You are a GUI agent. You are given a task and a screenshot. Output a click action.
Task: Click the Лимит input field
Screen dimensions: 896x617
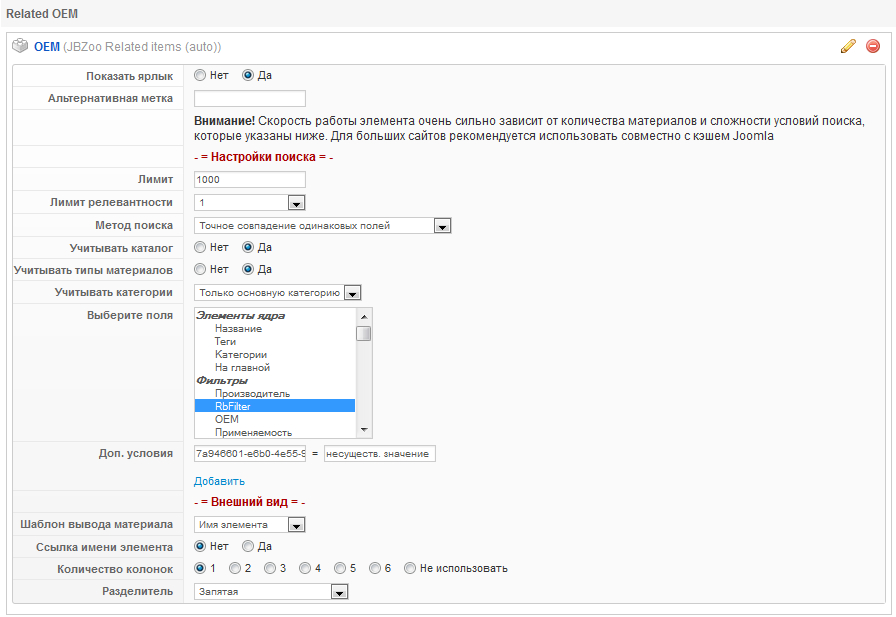tap(249, 179)
